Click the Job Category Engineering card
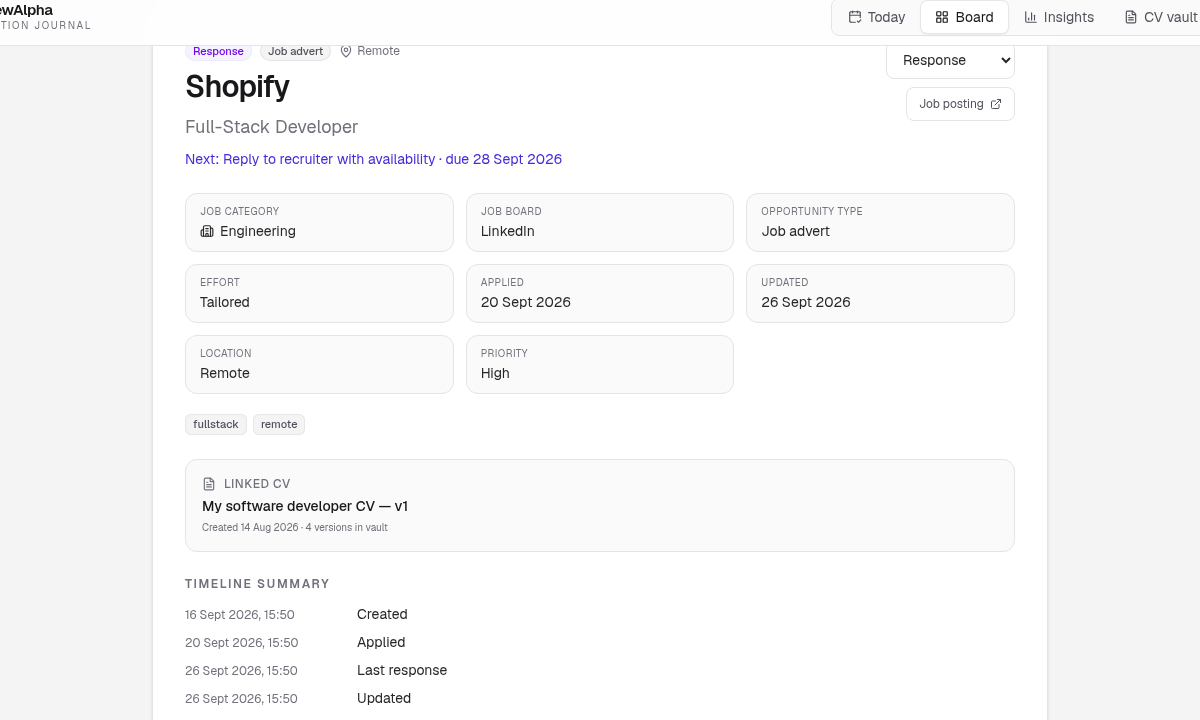Screen dimensions: 1200x720 [319, 222]
